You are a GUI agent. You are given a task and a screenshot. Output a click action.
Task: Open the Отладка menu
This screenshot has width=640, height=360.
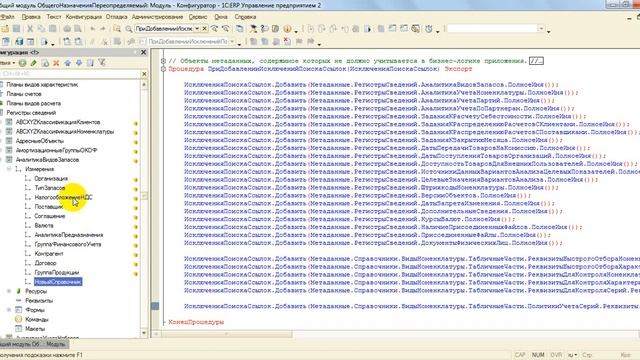coord(117,17)
